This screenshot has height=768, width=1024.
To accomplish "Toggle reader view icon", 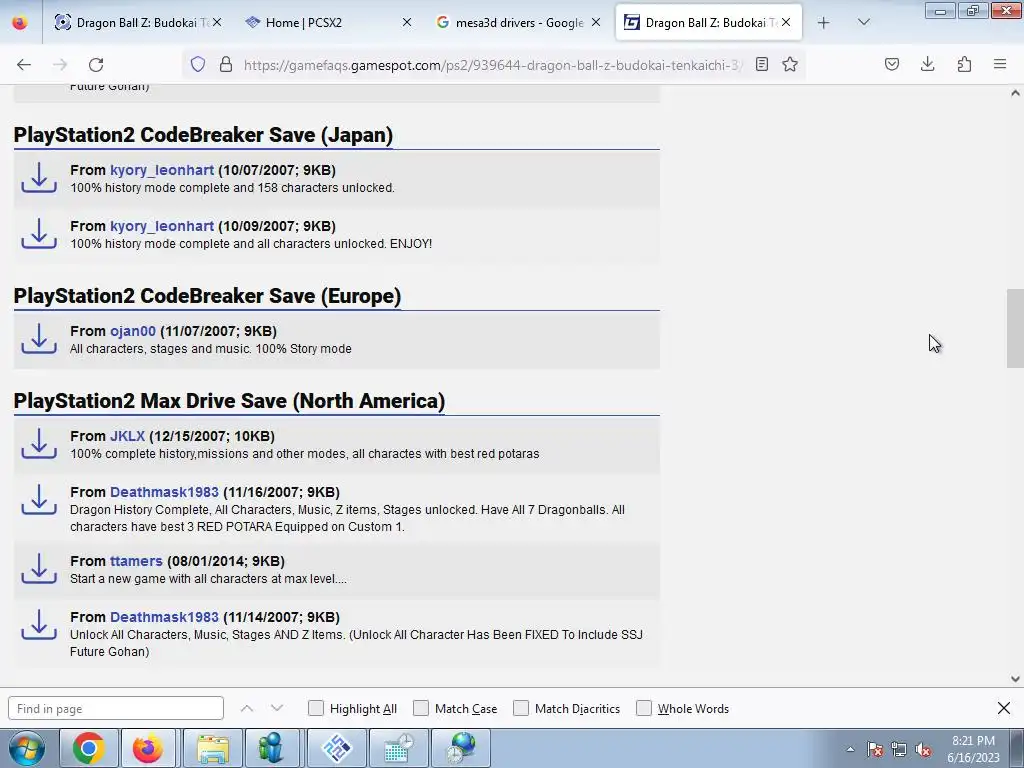I will [x=761, y=64].
